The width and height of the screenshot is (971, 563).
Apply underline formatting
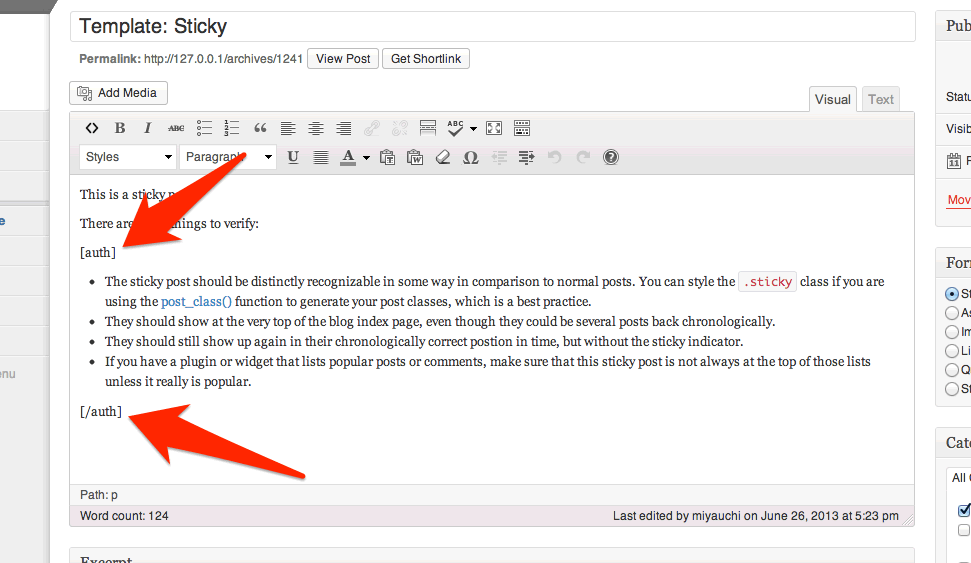tap(293, 157)
